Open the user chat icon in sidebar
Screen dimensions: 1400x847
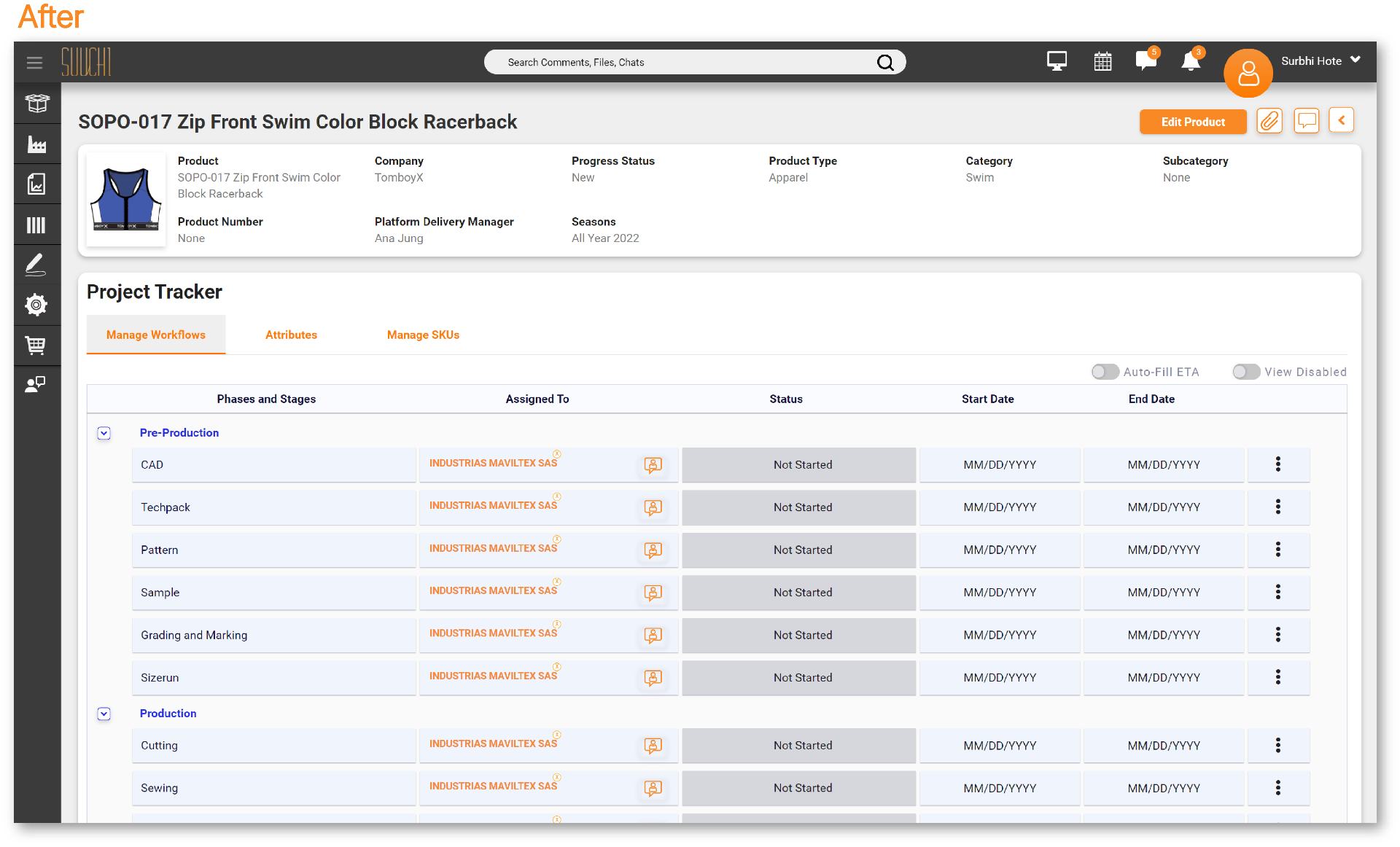coord(36,384)
